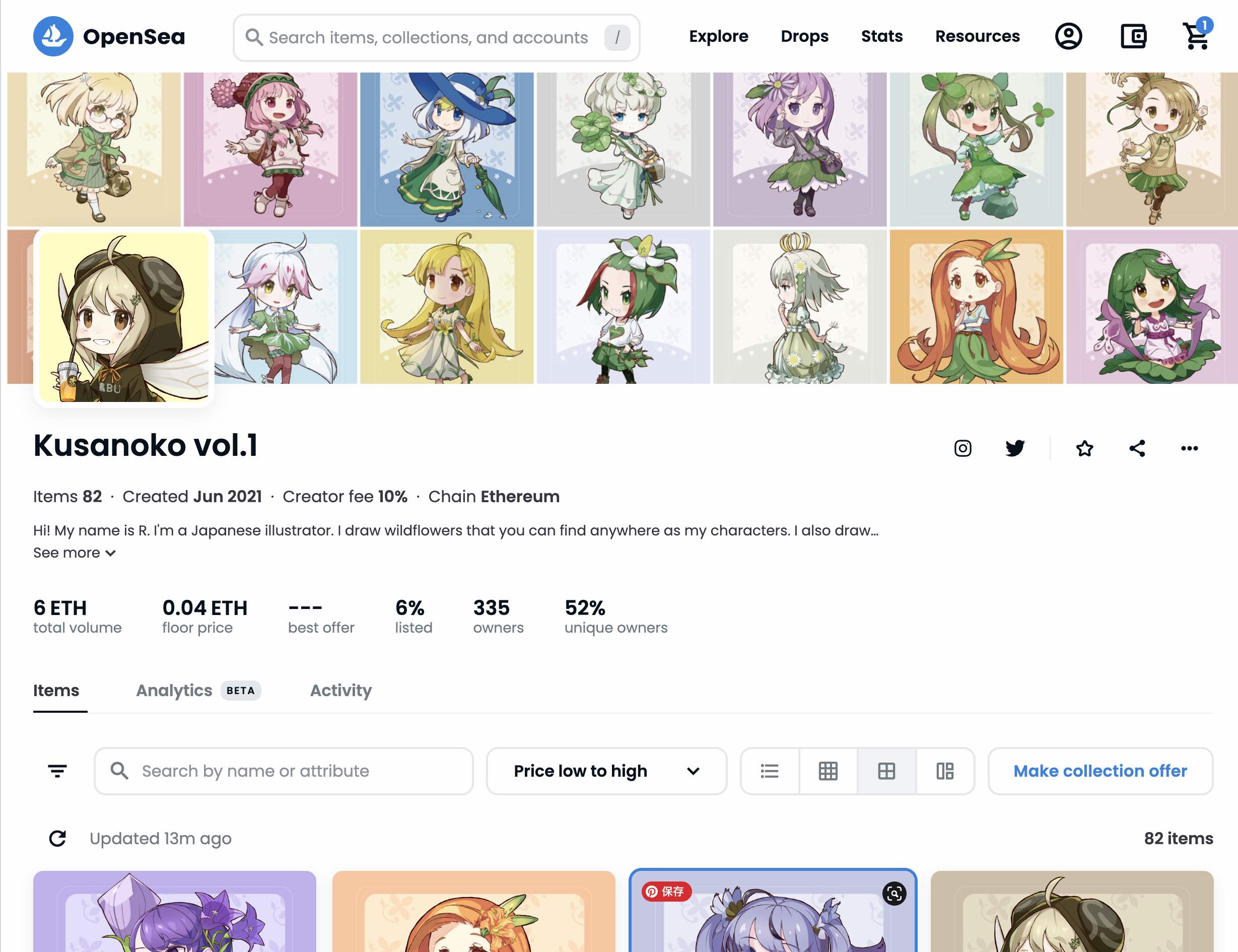View the shopping cart
This screenshot has height=952, width=1238.
(1197, 35)
